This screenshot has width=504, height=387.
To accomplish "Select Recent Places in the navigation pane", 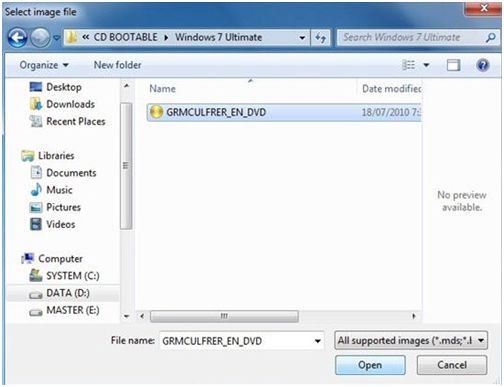I will [x=76, y=121].
